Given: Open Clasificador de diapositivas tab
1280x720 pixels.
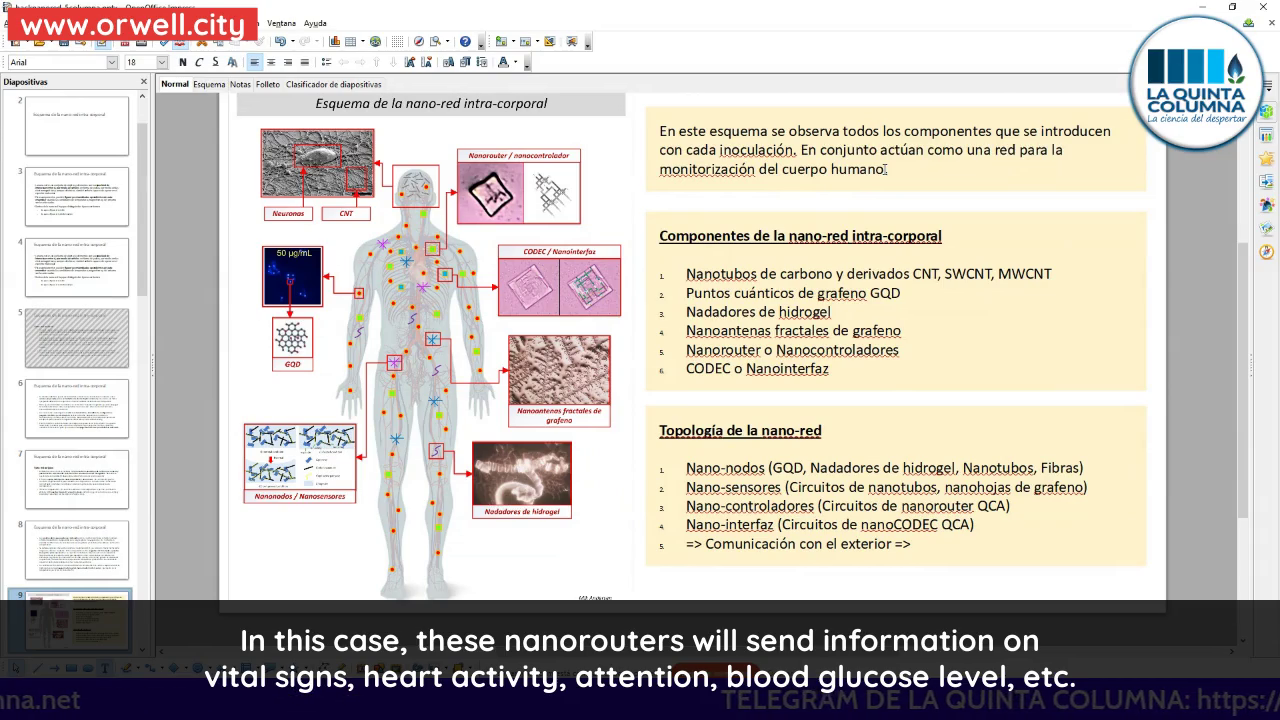Looking at the screenshot, I should 333,84.
